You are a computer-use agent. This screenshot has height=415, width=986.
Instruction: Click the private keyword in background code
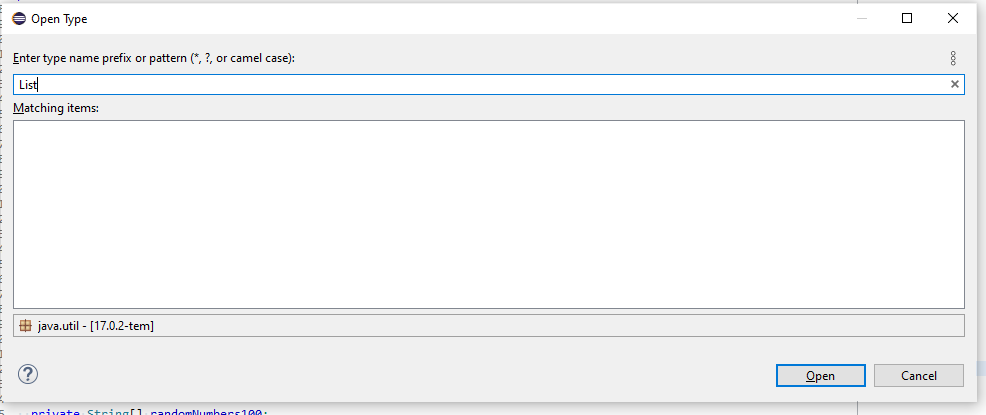[55, 412]
